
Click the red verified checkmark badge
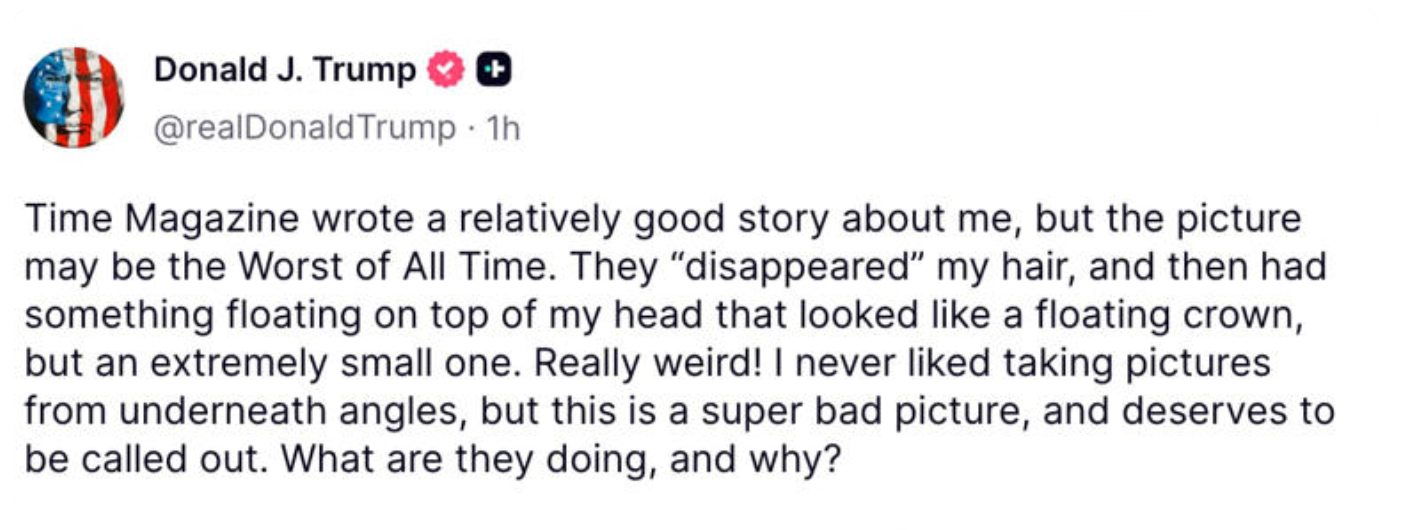(445, 69)
